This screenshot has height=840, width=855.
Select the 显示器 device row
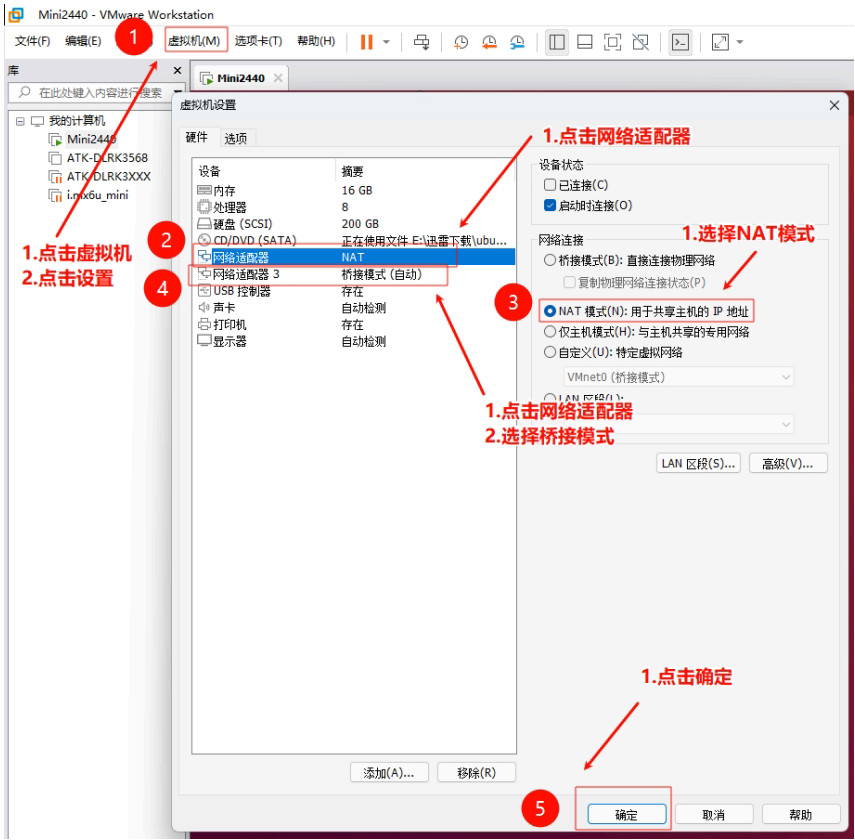353,342
